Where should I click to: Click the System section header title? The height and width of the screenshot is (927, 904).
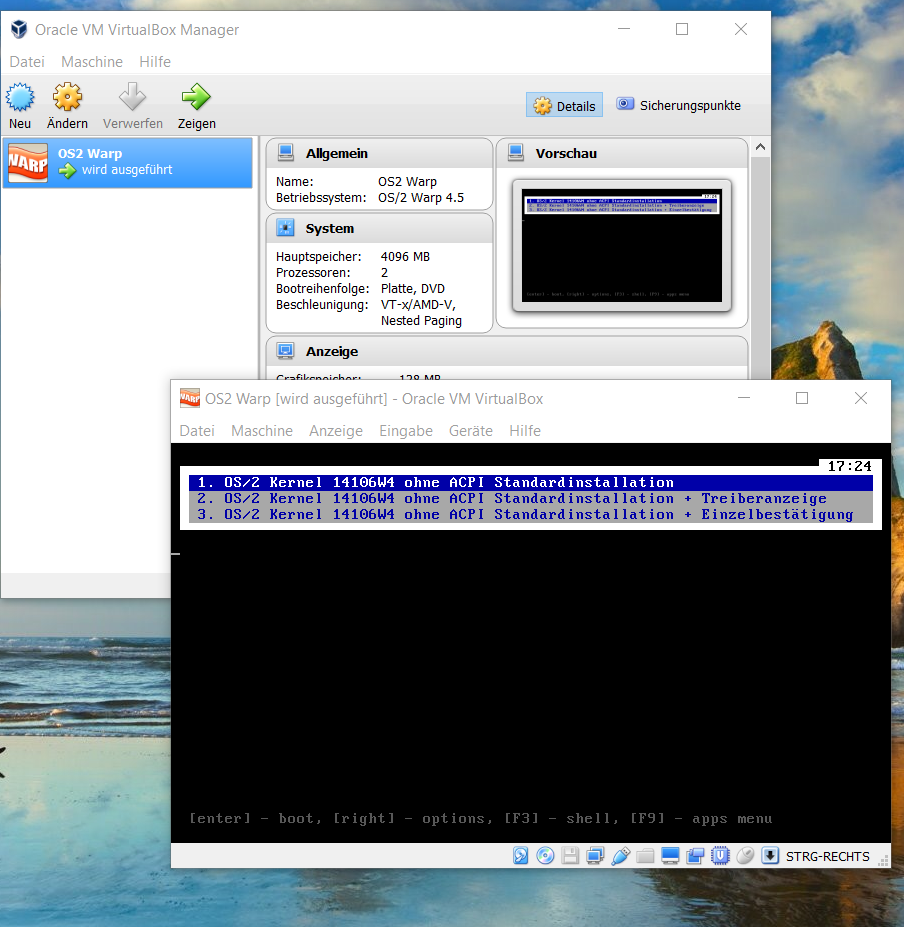tap(330, 228)
